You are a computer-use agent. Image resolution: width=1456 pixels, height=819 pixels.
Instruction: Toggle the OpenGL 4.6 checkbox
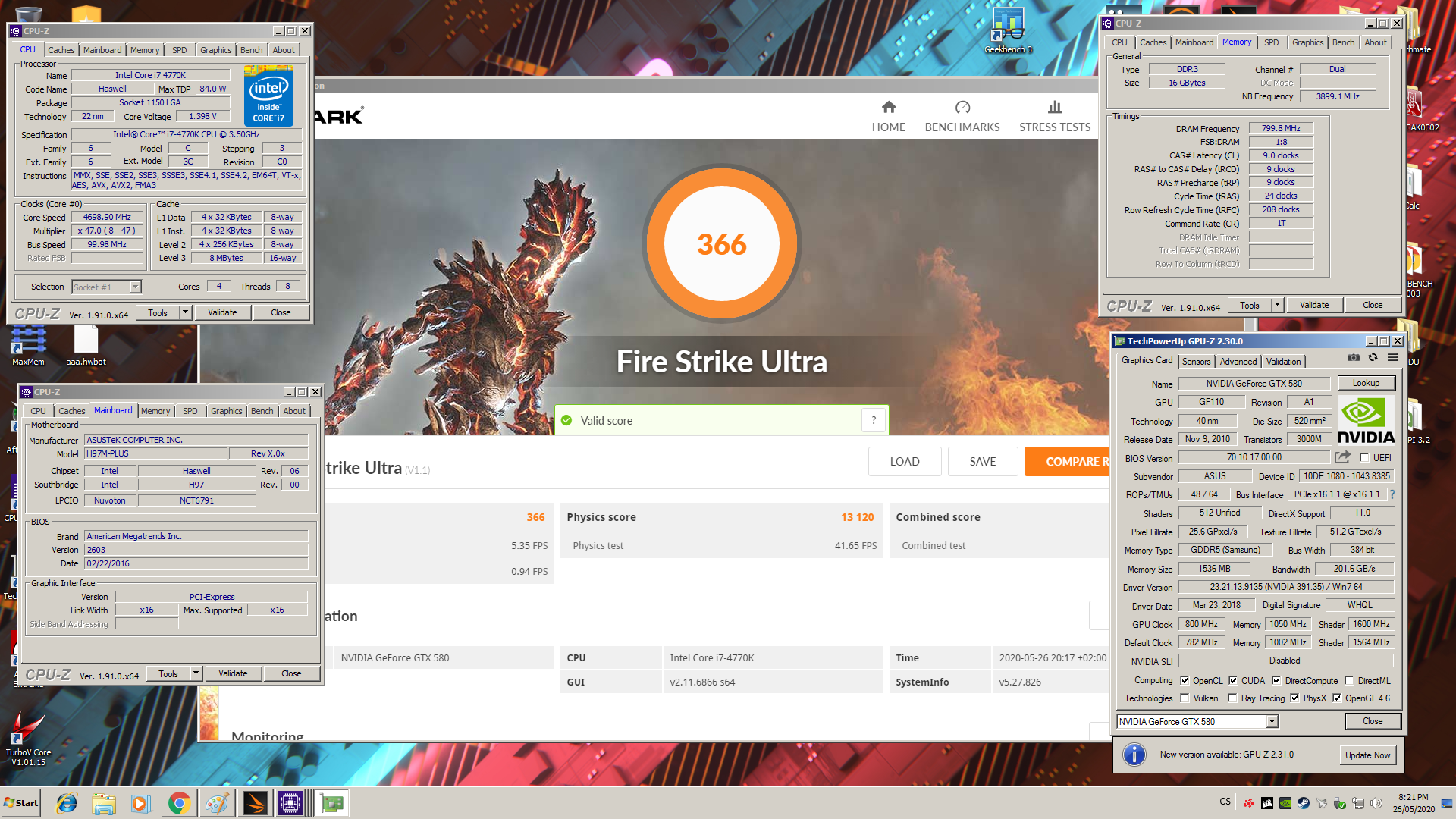[1337, 698]
